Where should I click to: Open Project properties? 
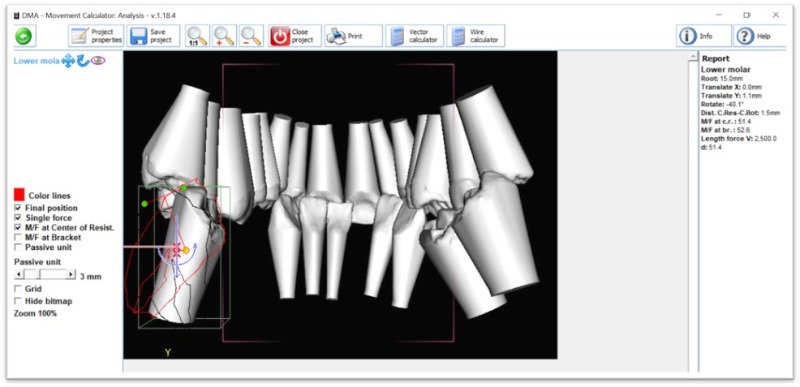[x=96, y=36]
